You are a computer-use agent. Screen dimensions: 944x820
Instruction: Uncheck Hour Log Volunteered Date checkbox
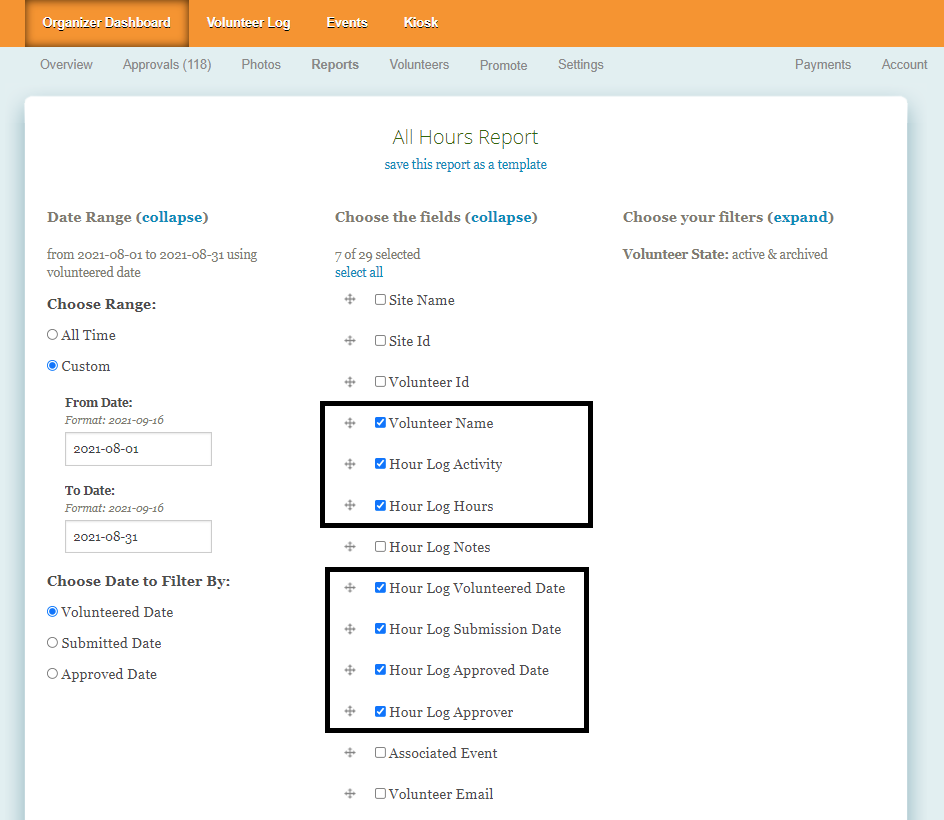pyautogui.click(x=380, y=587)
